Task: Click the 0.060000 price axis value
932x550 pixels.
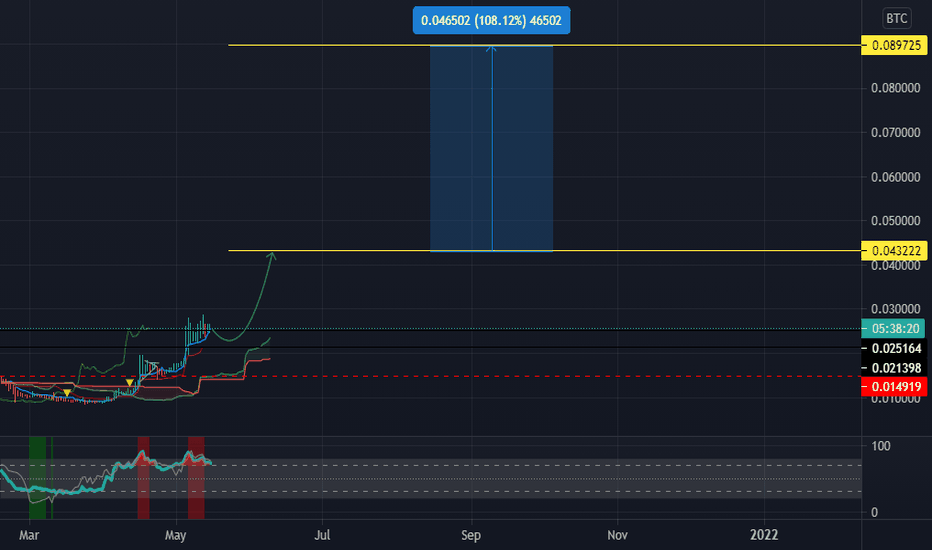Action: coord(895,177)
